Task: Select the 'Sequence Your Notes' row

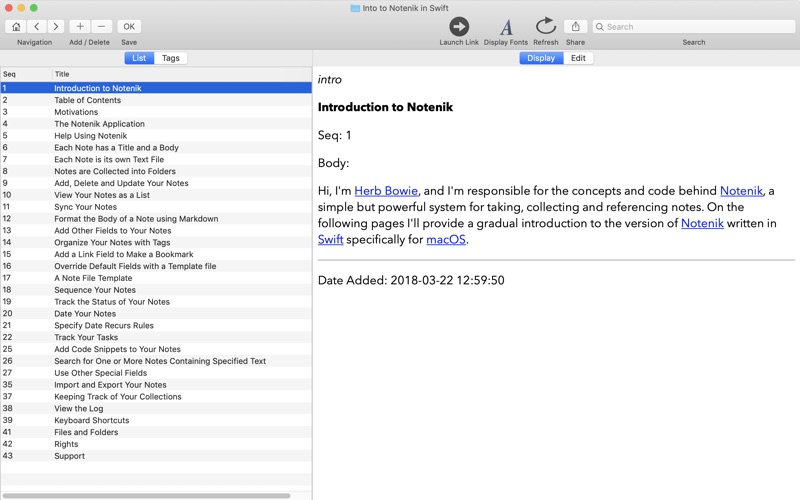Action: 156,290
